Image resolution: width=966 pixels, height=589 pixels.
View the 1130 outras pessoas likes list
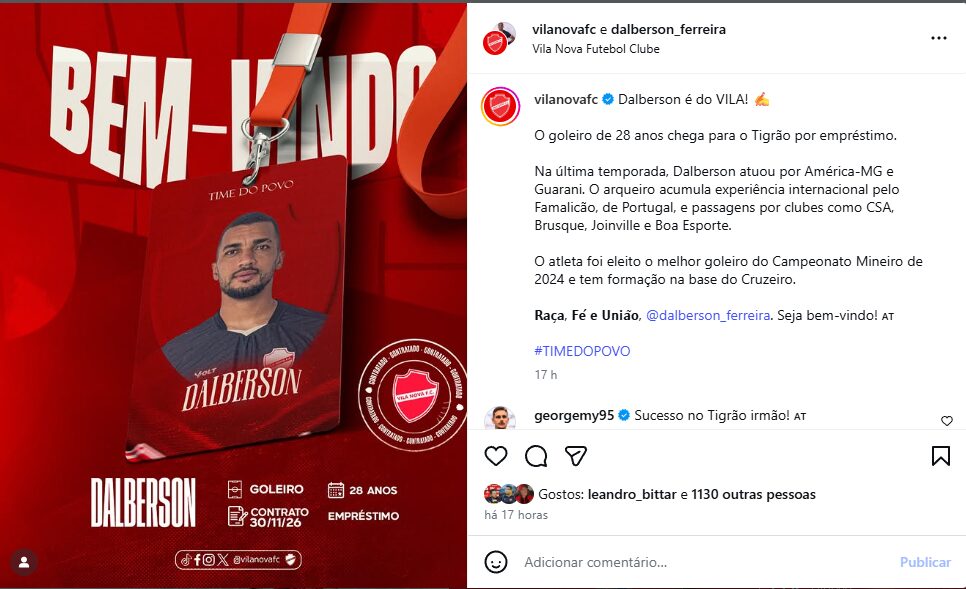pyautogui.click(x=753, y=494)
